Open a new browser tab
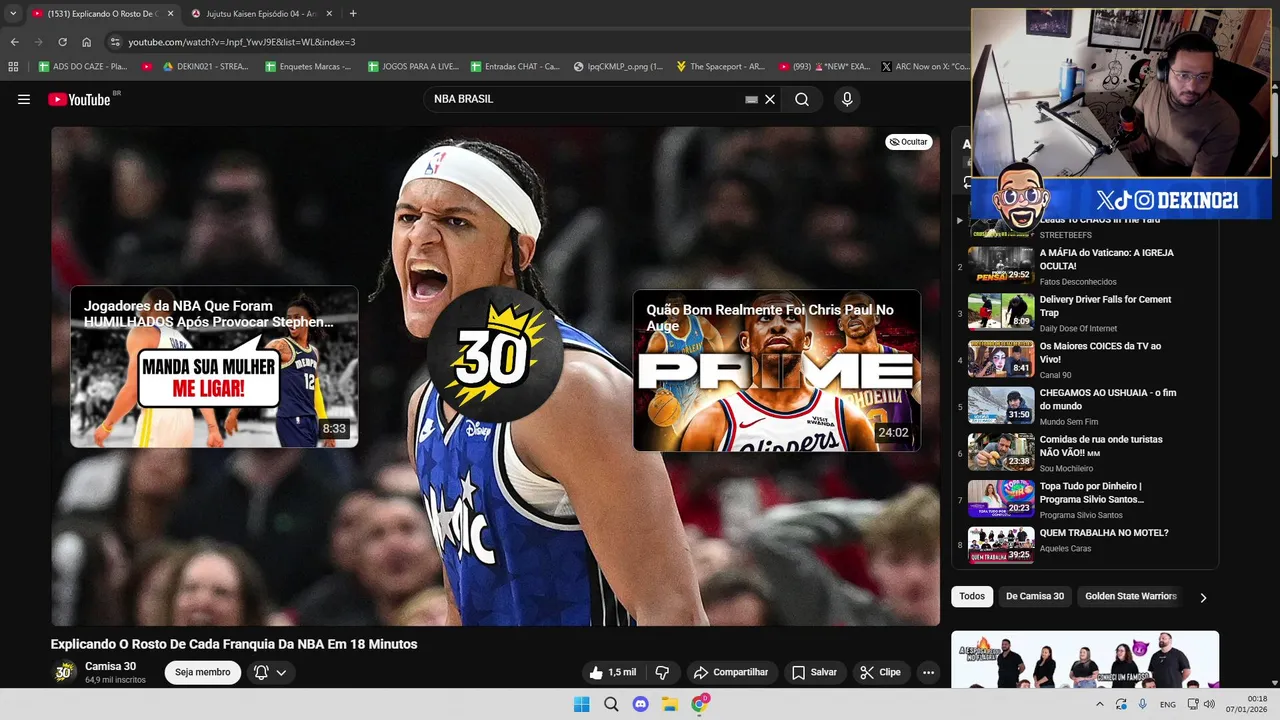The image size is (1280, 720). coord(353,14)
